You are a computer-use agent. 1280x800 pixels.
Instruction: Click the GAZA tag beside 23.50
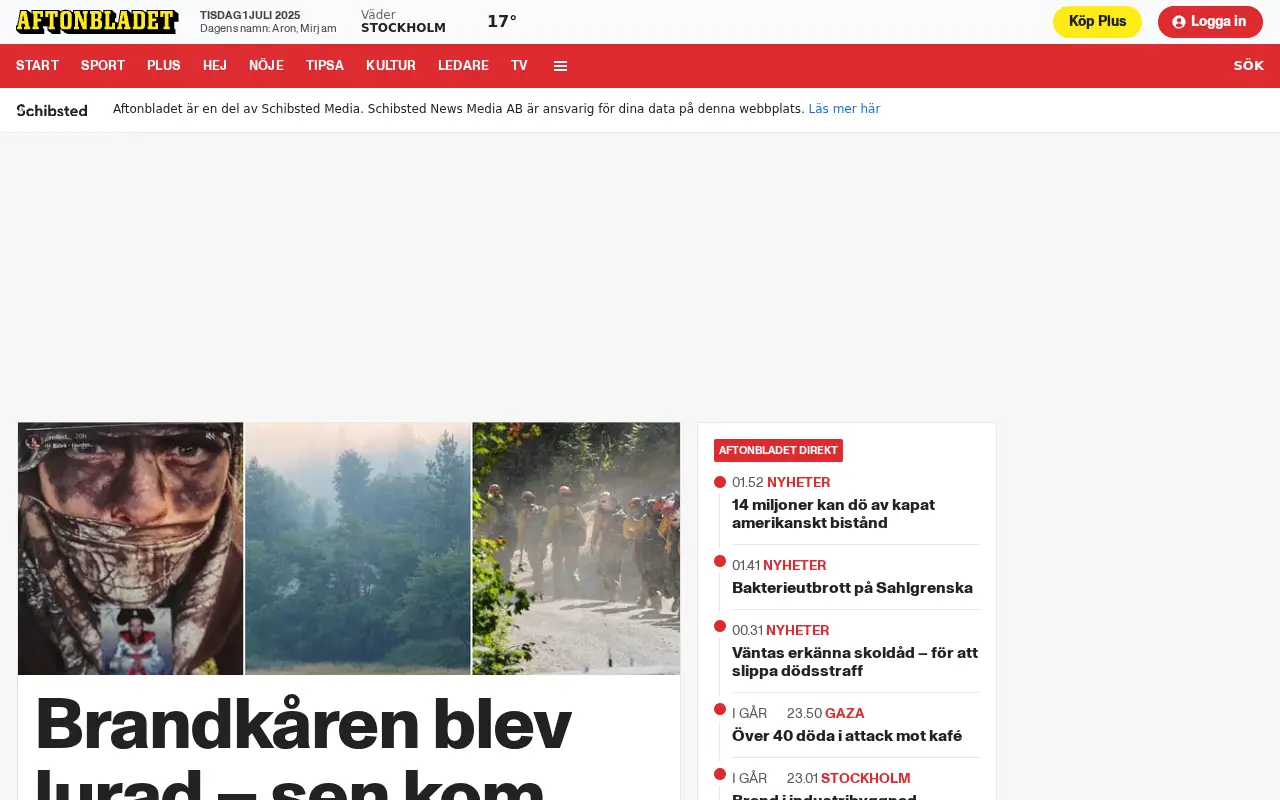(x=845, y=713)
